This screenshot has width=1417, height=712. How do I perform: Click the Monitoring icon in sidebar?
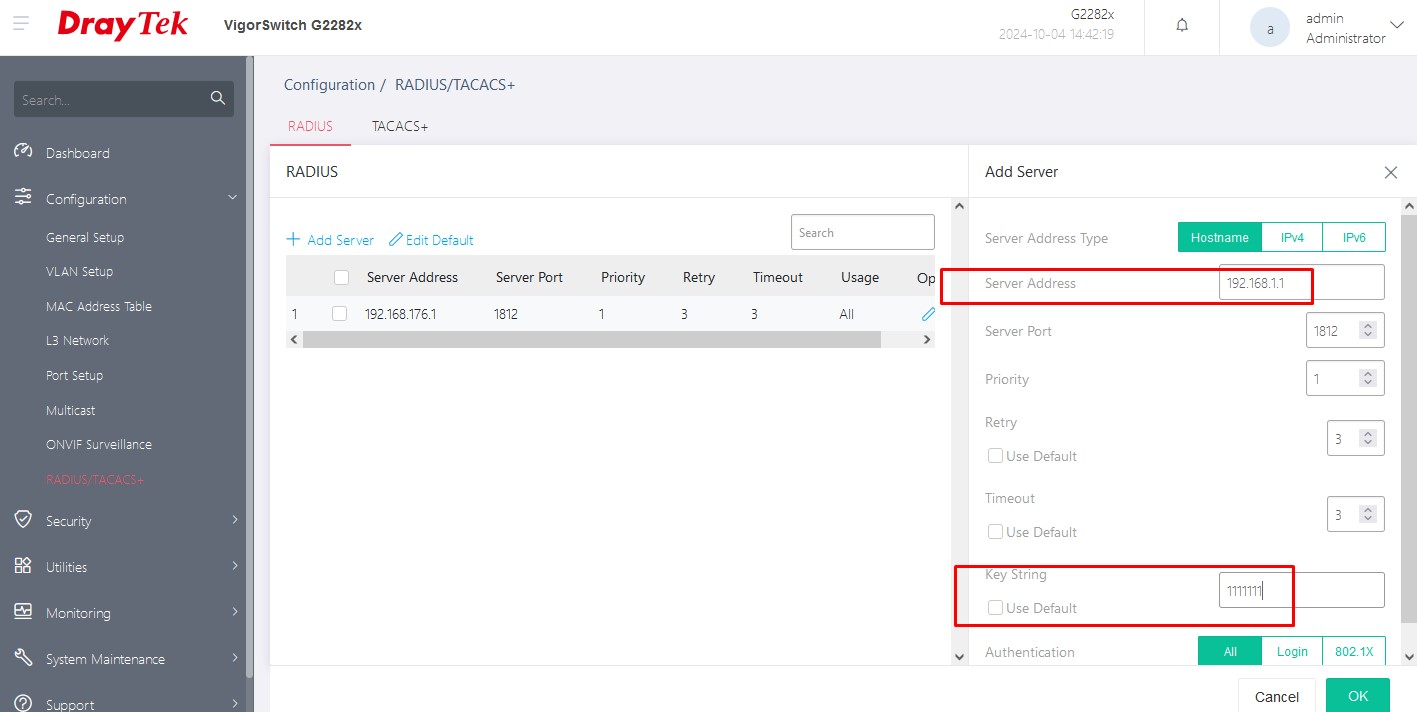point(24,612)
